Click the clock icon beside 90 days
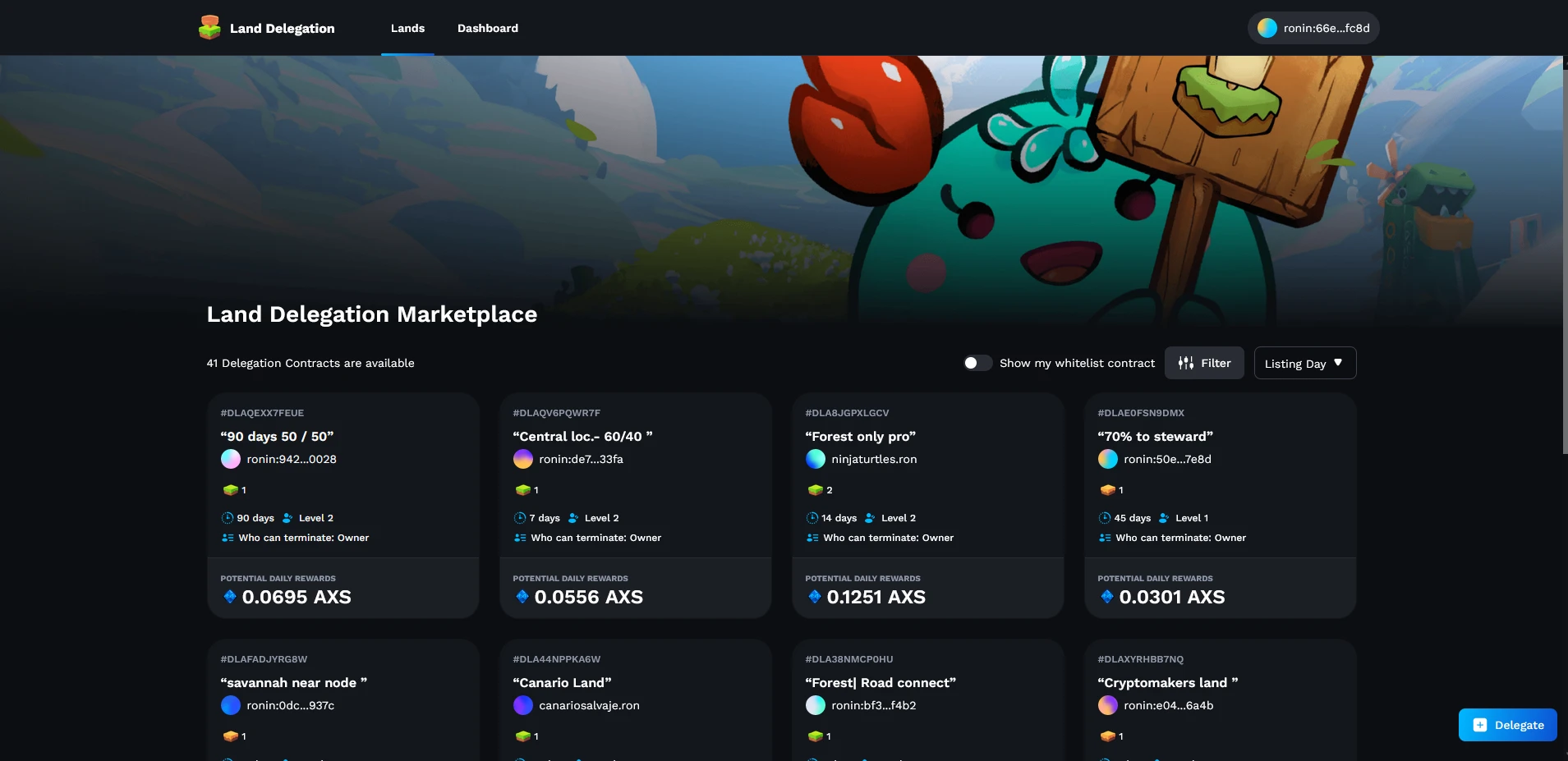 228,518
